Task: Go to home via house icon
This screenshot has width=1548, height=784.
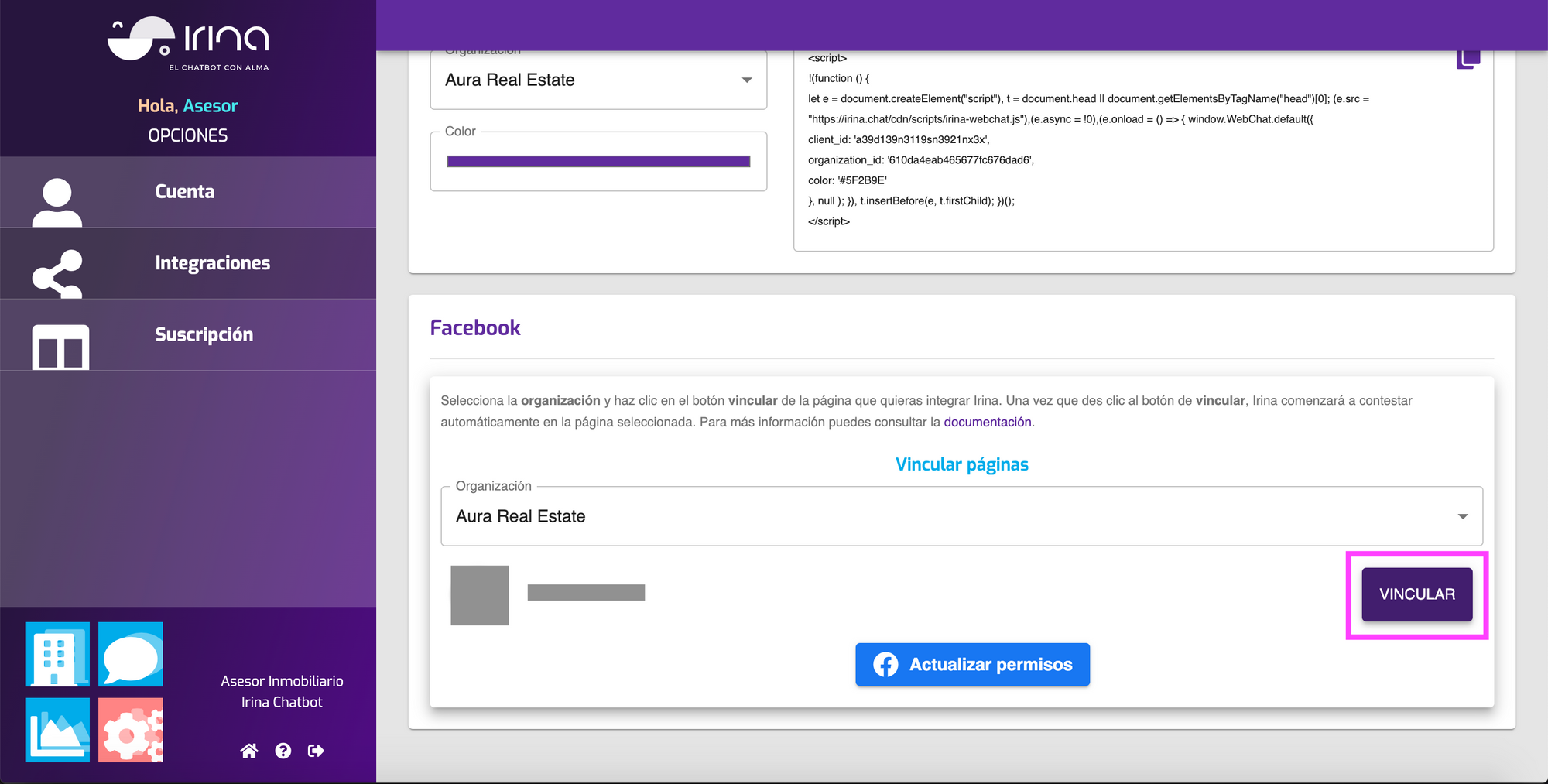Action: [248, 751]
